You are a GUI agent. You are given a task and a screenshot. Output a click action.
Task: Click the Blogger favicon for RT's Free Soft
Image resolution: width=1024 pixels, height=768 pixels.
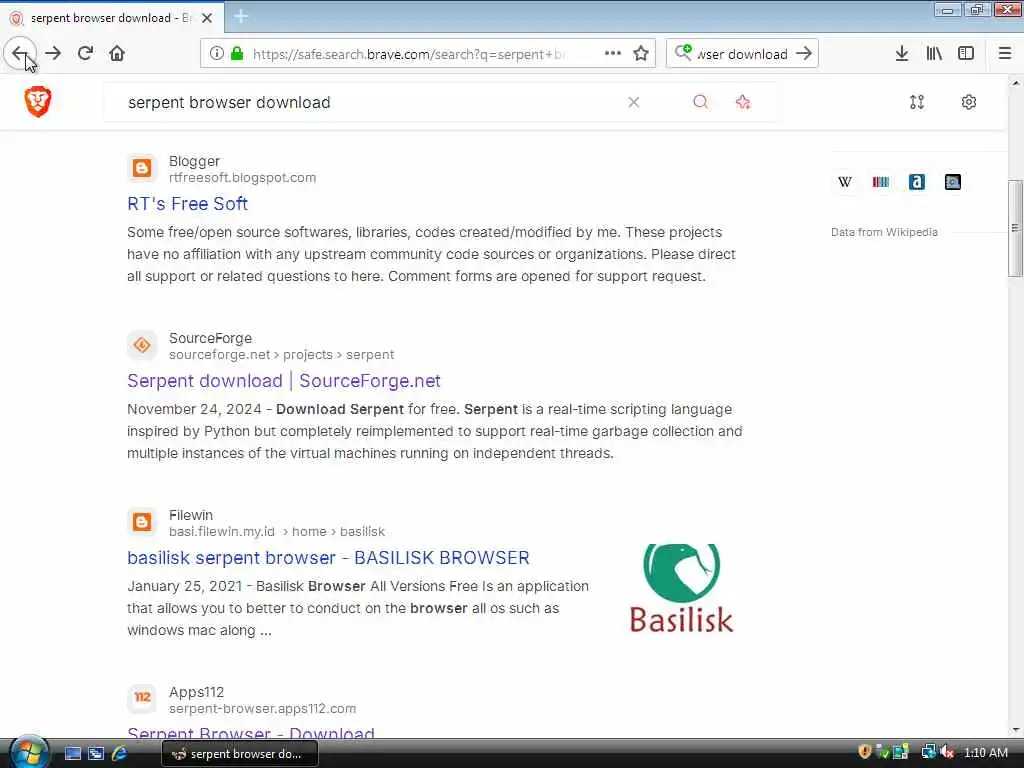142,168
